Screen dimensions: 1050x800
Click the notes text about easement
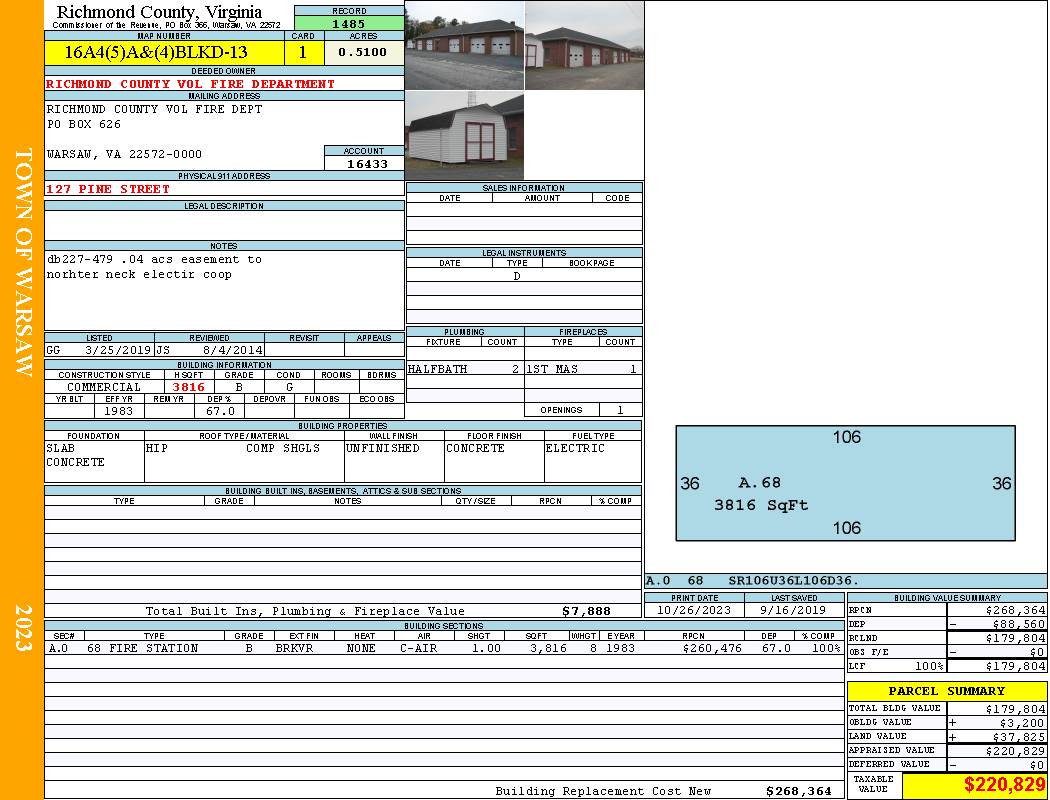click(x=154, y=266)
